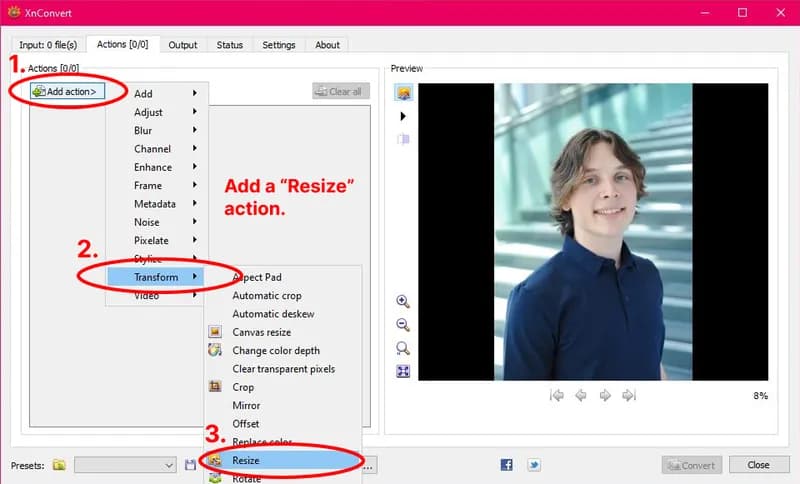Click the zoom out magnifier icon
Viewport: 800px width, 484px height.
coord(403,325)
